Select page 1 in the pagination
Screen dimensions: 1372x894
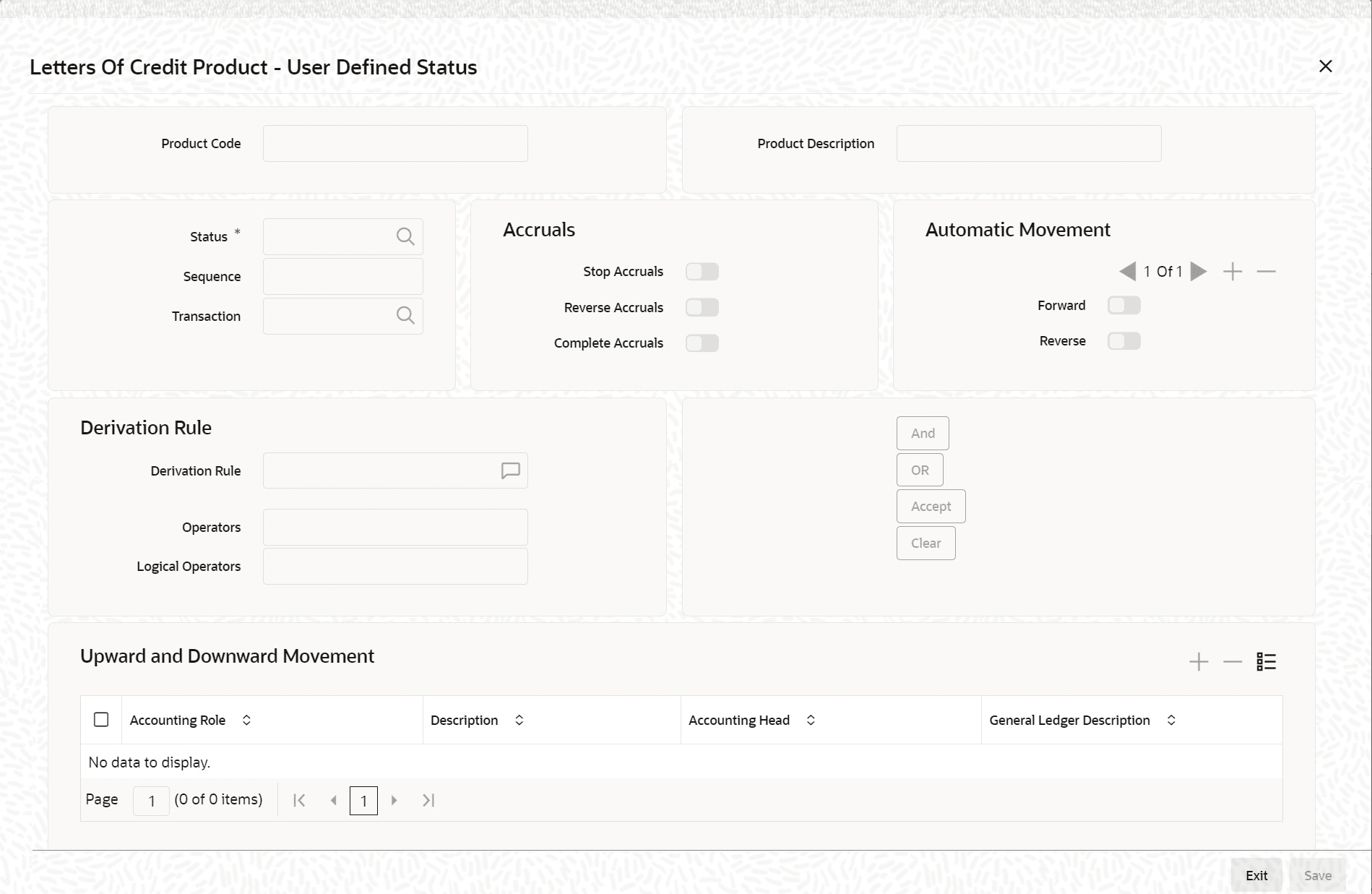[x=363, y=801]
